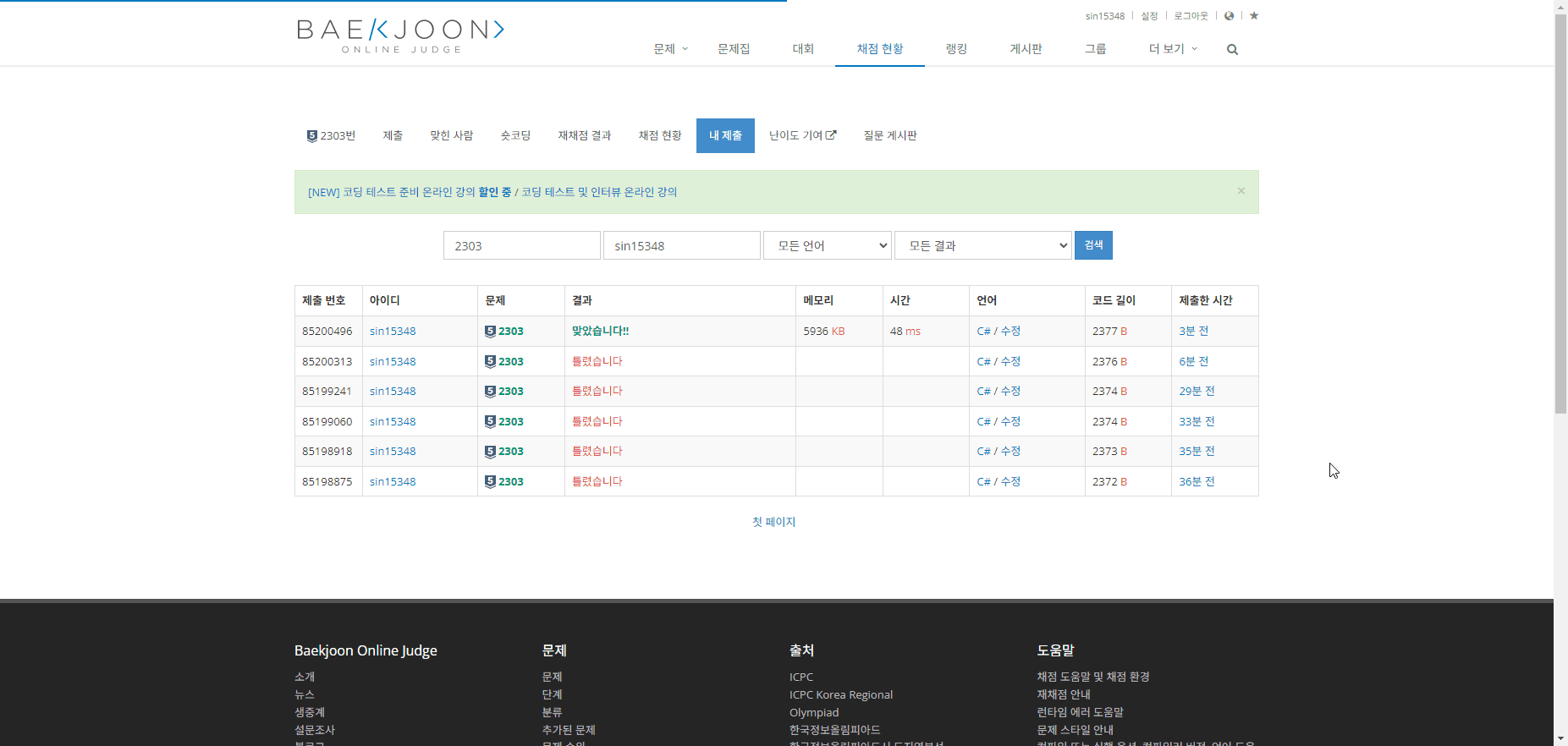Click the 로그아웃 logout link
The height and width of the screenshot is (746, 1568).
[x=1191, y=16]
